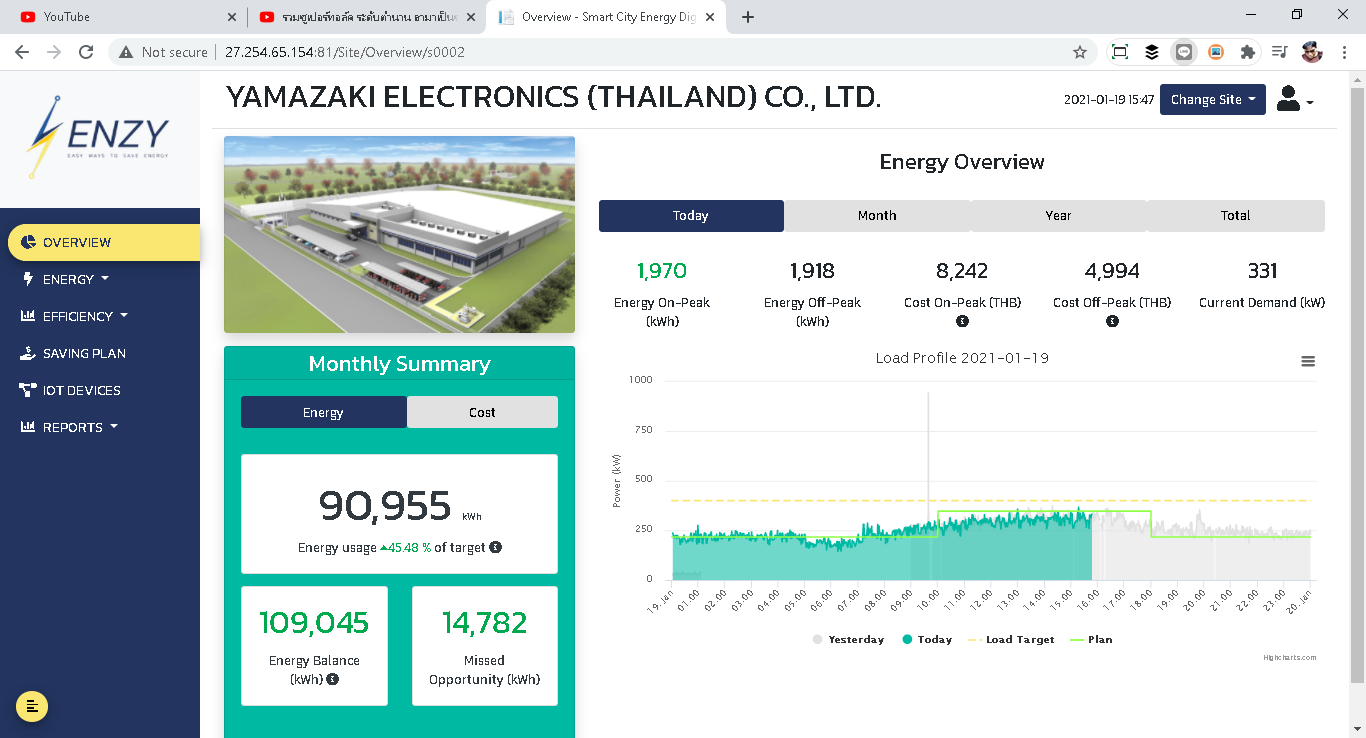Expand the ENERGY sidebar menu
Image resolution: width=1366 pixels, height=738 pixels.
click(75, 279)
